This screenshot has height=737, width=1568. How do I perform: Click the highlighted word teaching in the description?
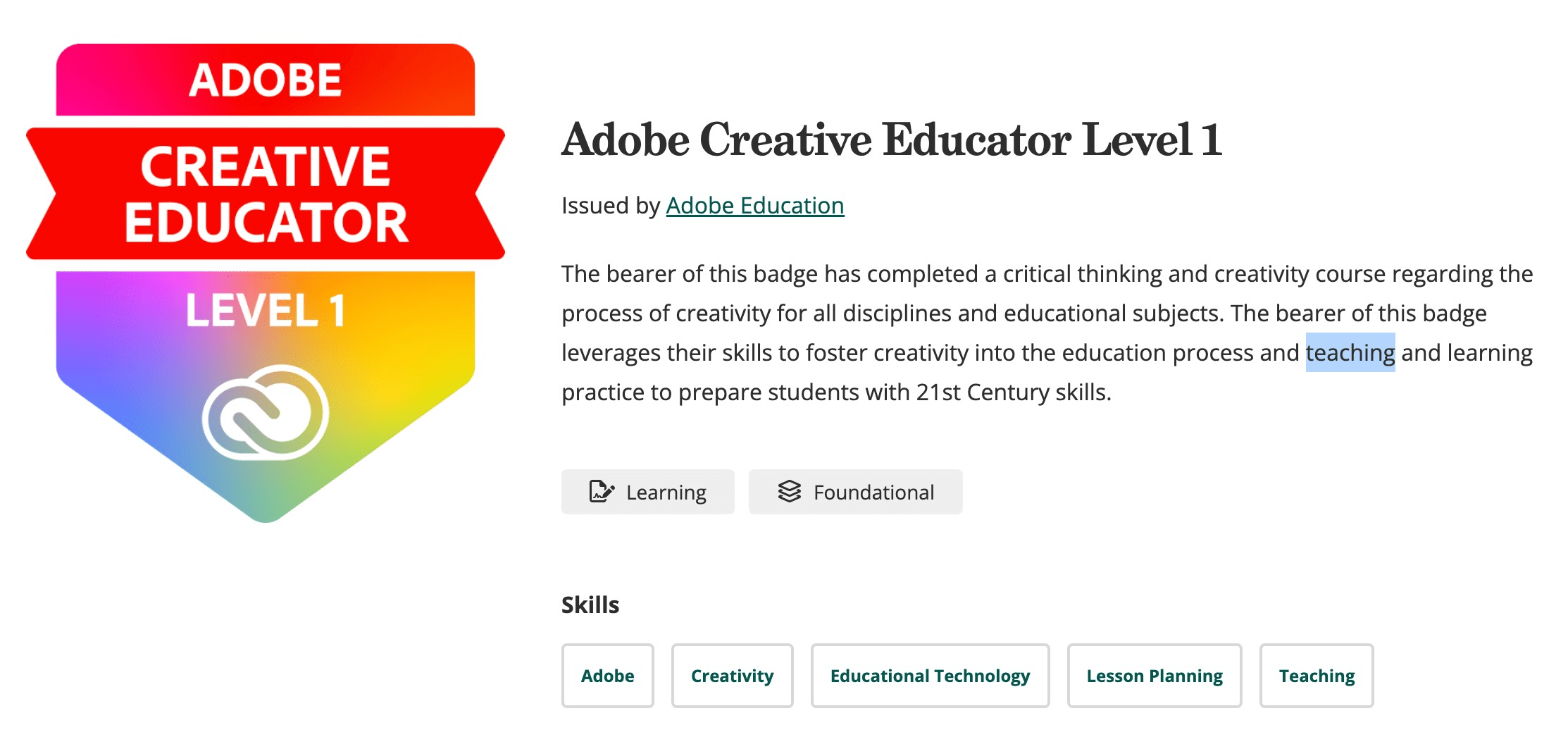tap(1350, 352)
